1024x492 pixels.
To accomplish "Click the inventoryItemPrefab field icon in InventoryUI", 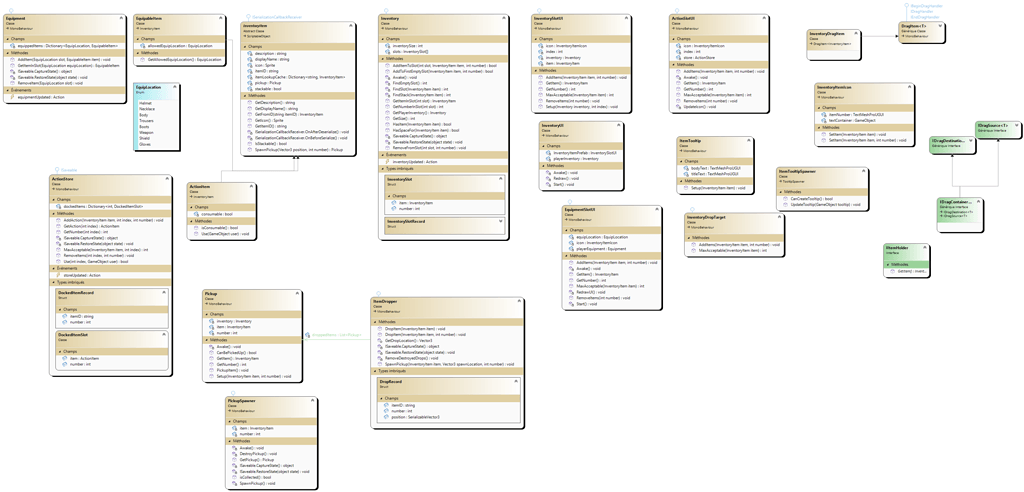I will click(x=547, y=152).
